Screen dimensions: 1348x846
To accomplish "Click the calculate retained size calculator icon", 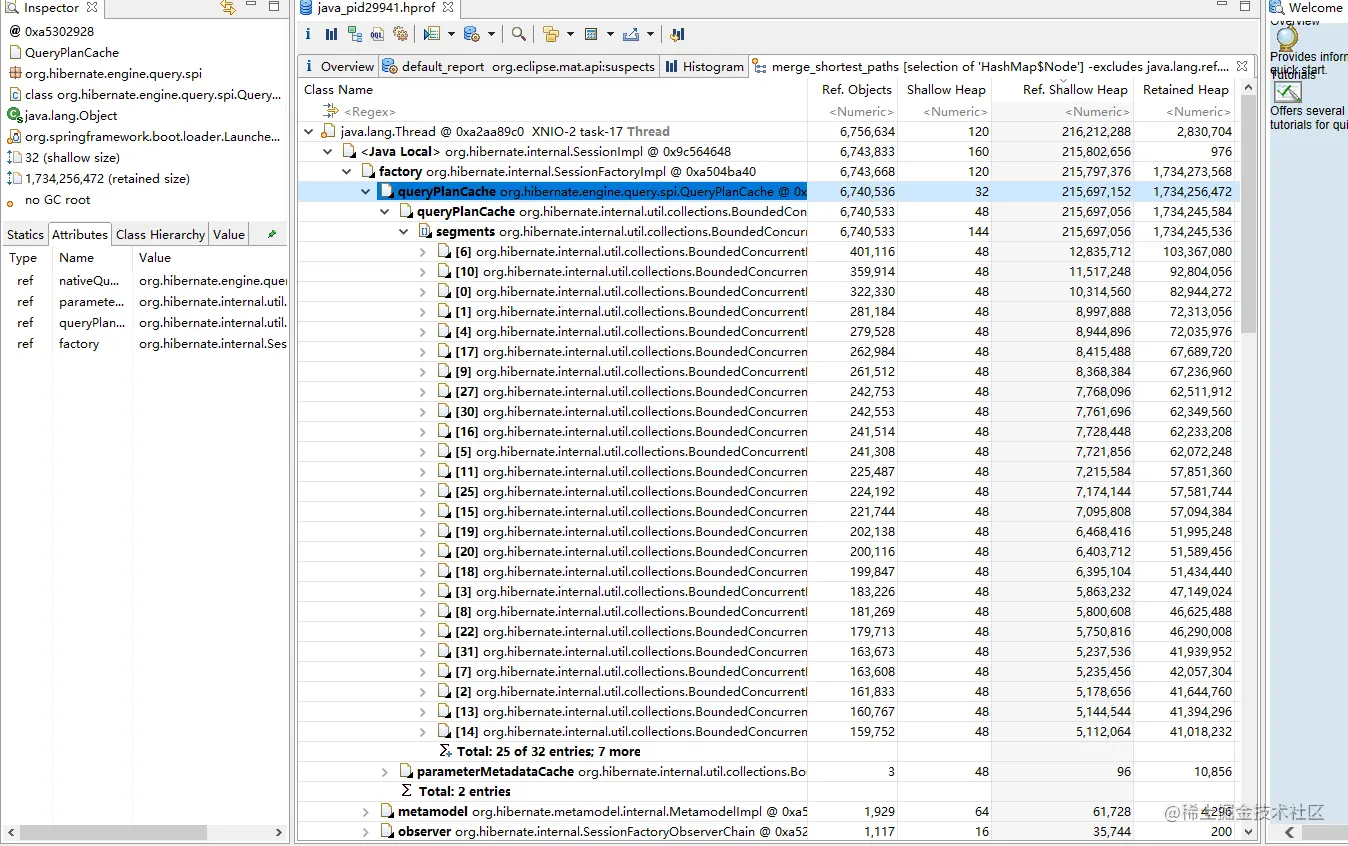I will coord(591,34).
